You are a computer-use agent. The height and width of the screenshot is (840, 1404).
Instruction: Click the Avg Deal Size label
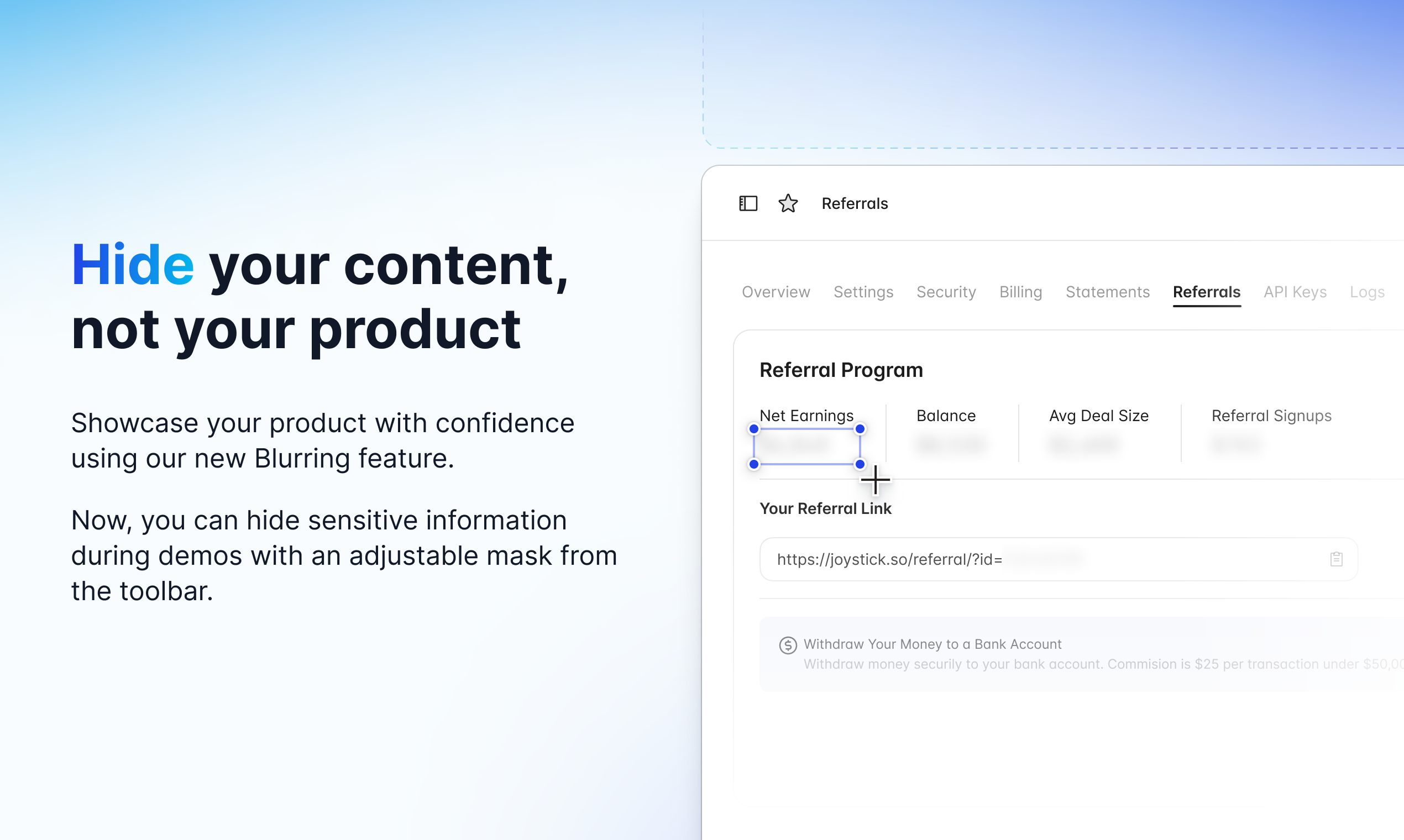coord(1098,416)
